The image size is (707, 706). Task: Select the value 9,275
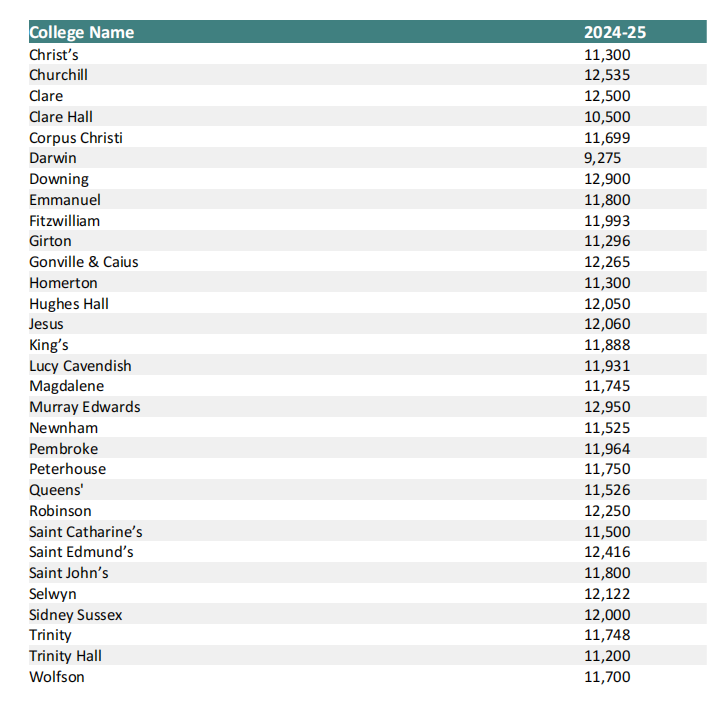602,158
